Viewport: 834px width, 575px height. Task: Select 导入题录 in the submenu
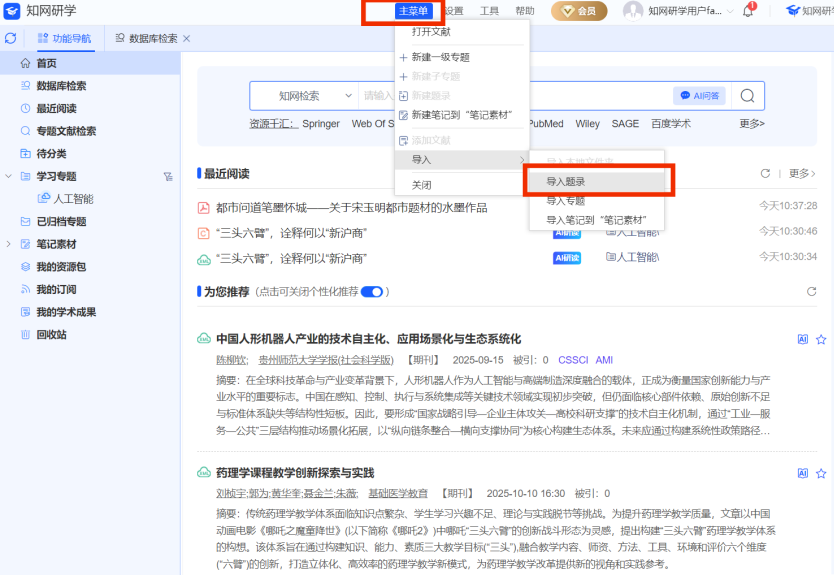pos(566,182)
